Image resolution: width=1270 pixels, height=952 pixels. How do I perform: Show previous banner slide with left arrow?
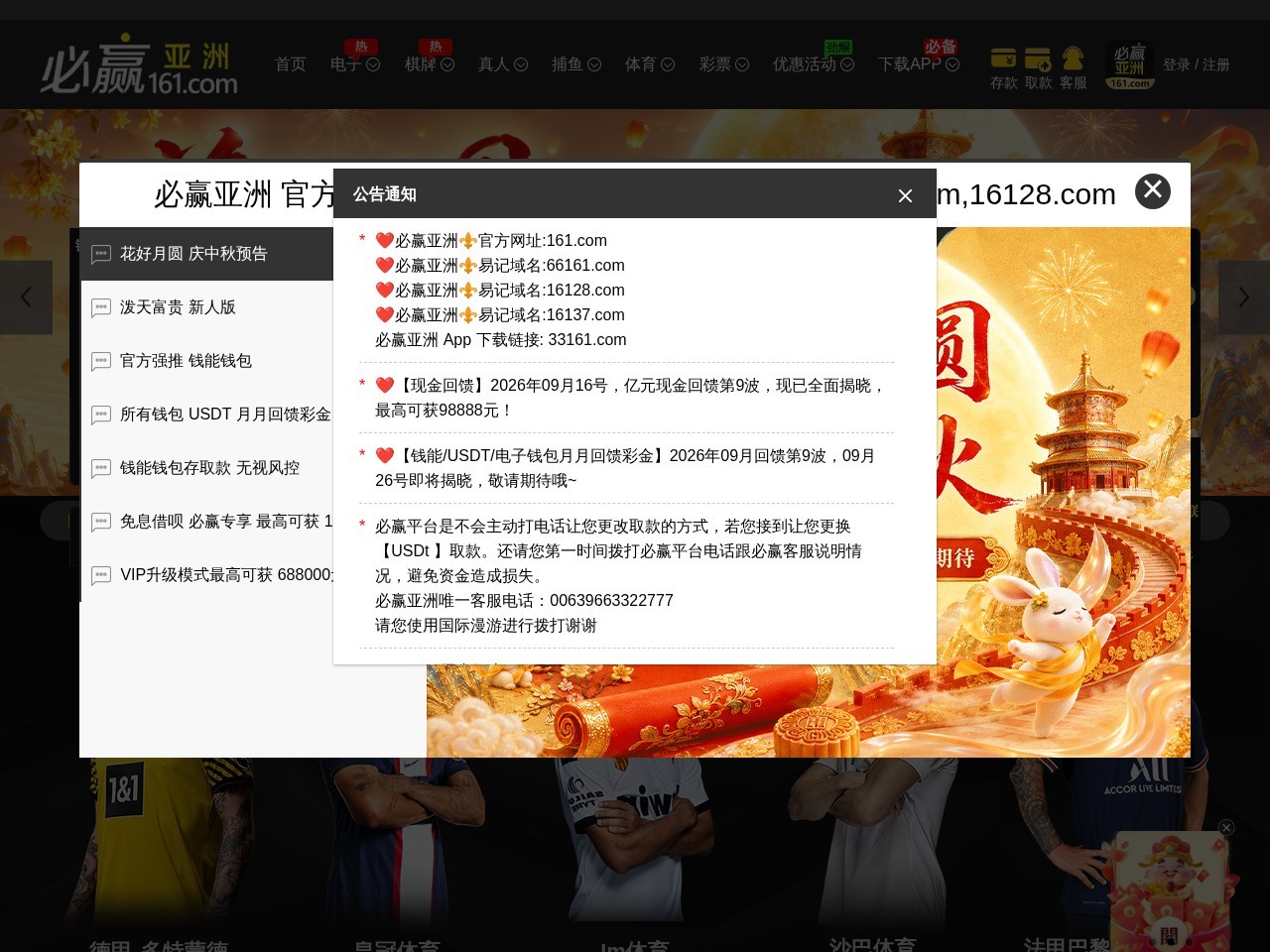tap(26, 297)
